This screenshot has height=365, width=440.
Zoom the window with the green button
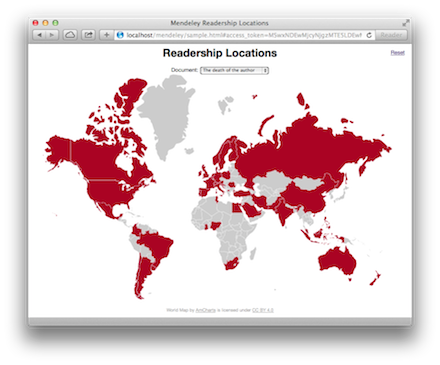[x=55, y=23]
